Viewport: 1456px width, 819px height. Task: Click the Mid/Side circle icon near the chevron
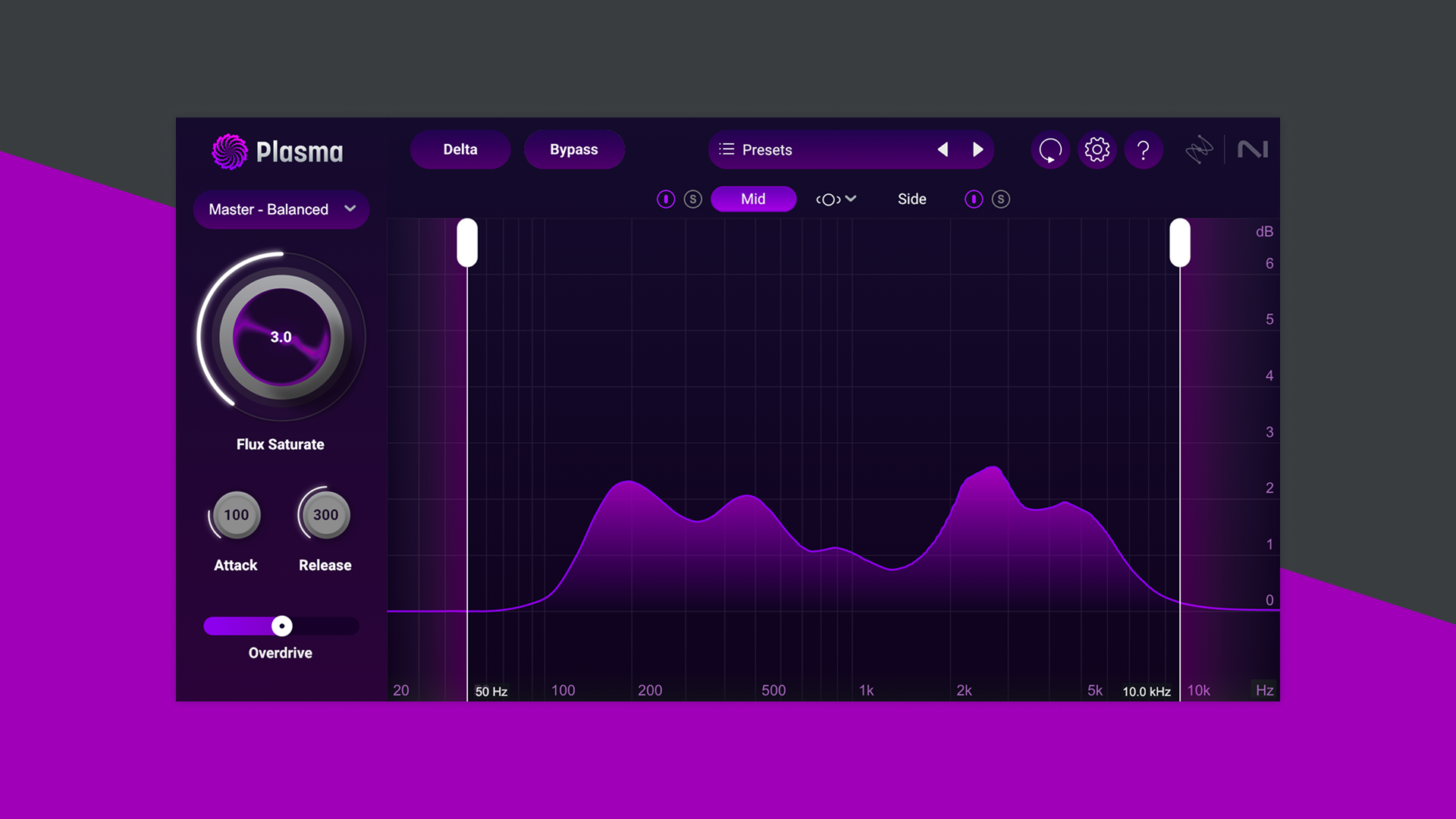(x=829, y=199)
